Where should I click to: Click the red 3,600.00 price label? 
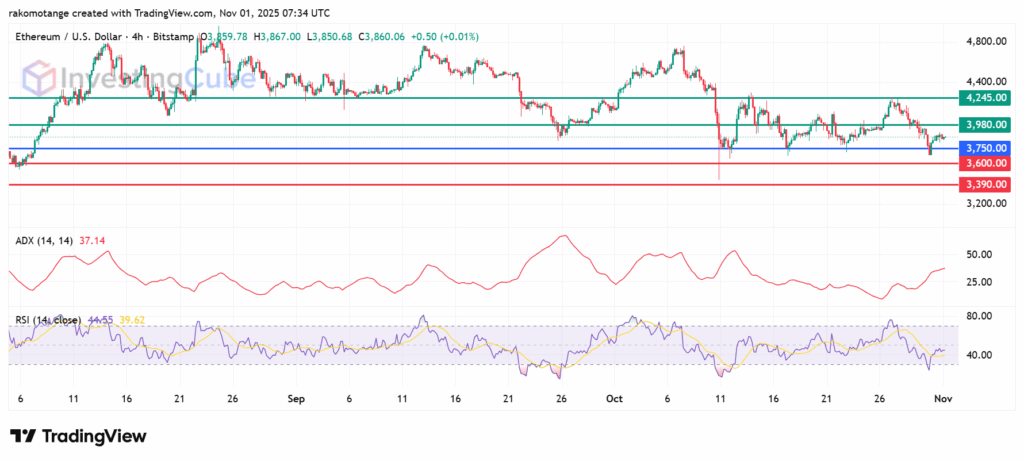[x=982, y=163]
